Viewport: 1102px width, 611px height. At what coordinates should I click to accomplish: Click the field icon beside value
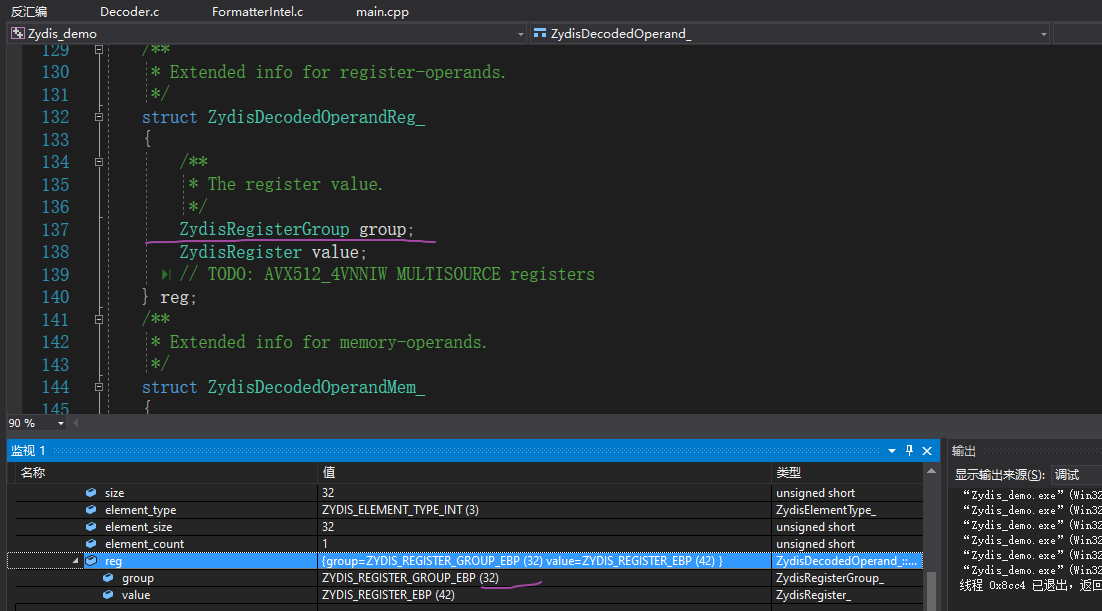[108, 595]
